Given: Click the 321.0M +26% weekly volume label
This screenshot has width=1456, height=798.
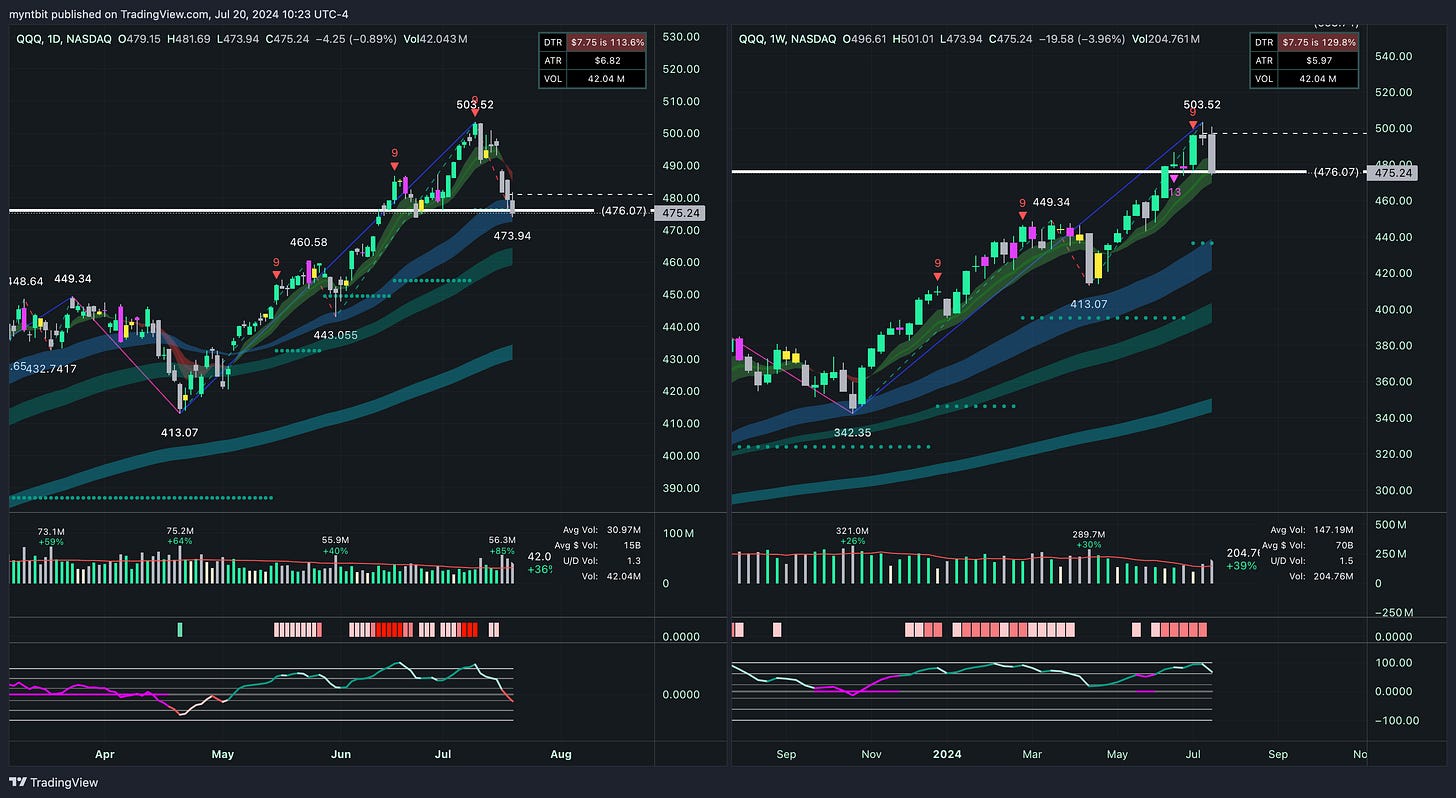Looking at the screenshot, I should [853, 537].
